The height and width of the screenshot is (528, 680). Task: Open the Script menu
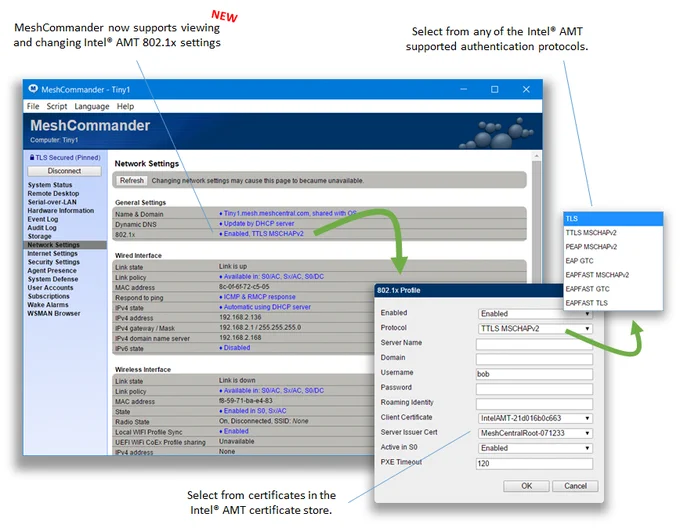click(x=57, y=106)
